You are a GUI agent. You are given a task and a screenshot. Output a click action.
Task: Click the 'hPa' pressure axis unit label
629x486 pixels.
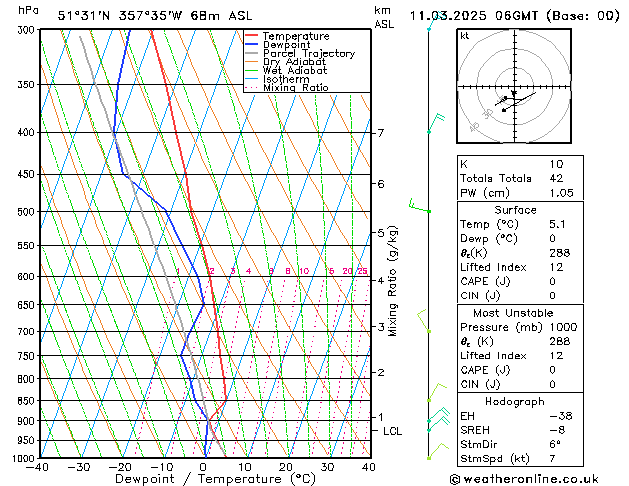[x=28, y=10]
